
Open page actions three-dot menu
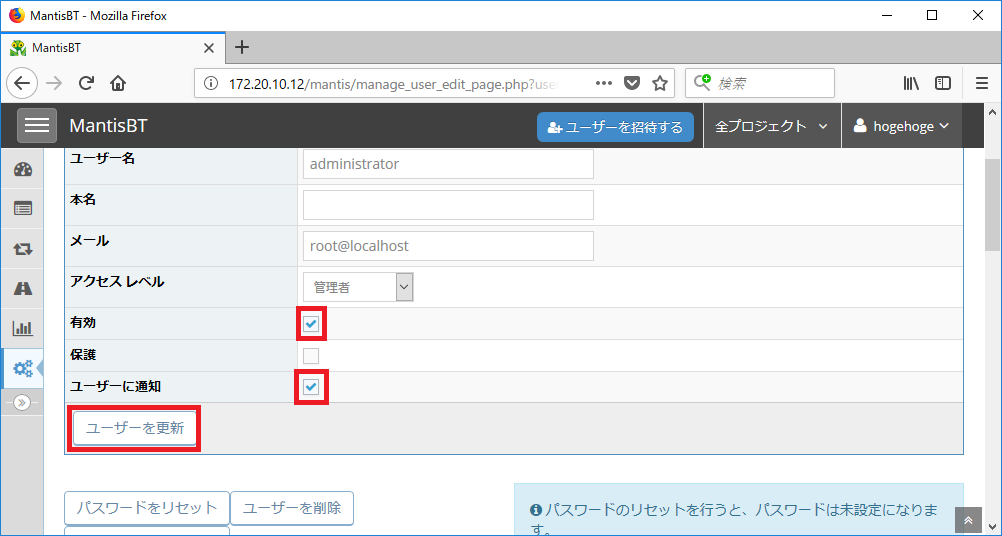click(x=604, y=83)
